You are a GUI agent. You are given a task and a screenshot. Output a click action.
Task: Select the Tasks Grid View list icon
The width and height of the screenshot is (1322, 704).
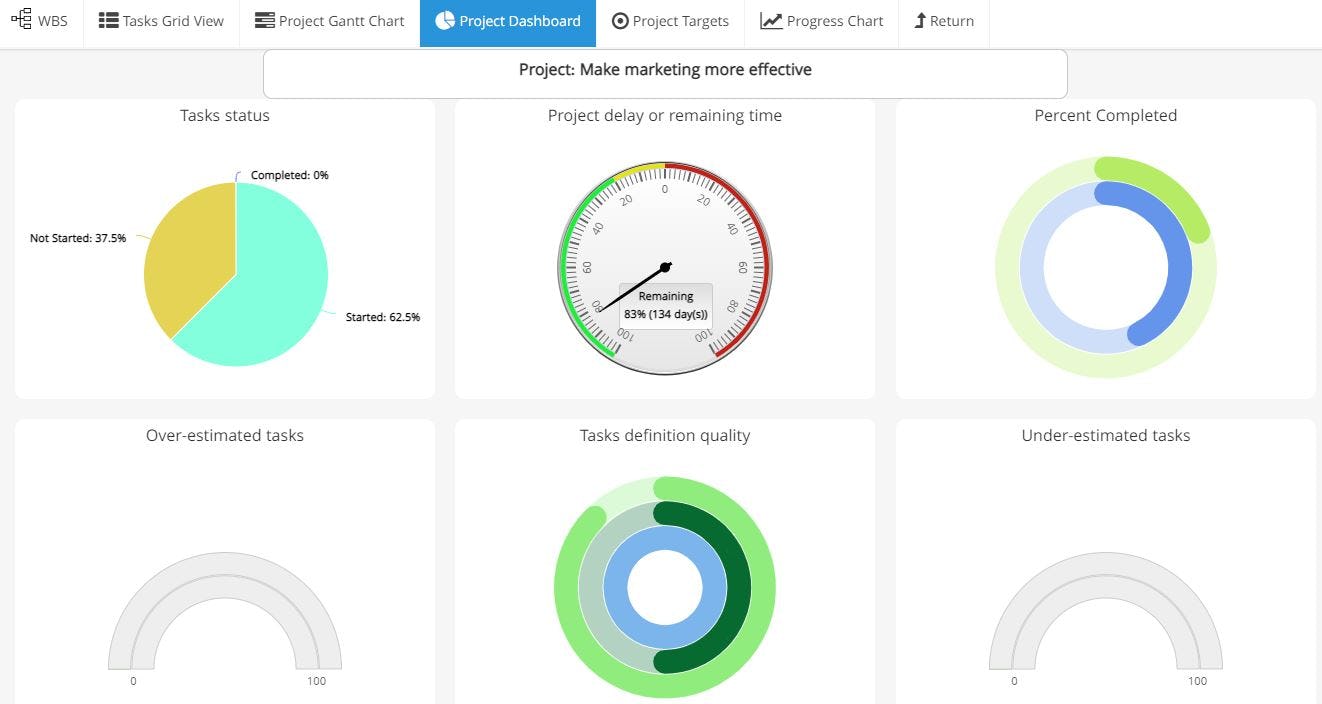click(x=109, y=18)
